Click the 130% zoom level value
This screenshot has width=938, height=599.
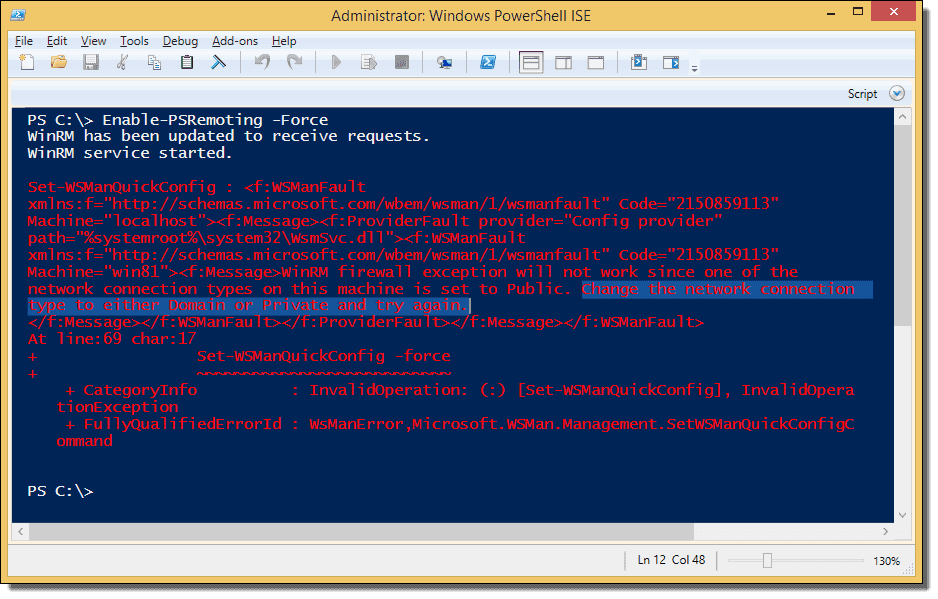(x=886, y=561)
